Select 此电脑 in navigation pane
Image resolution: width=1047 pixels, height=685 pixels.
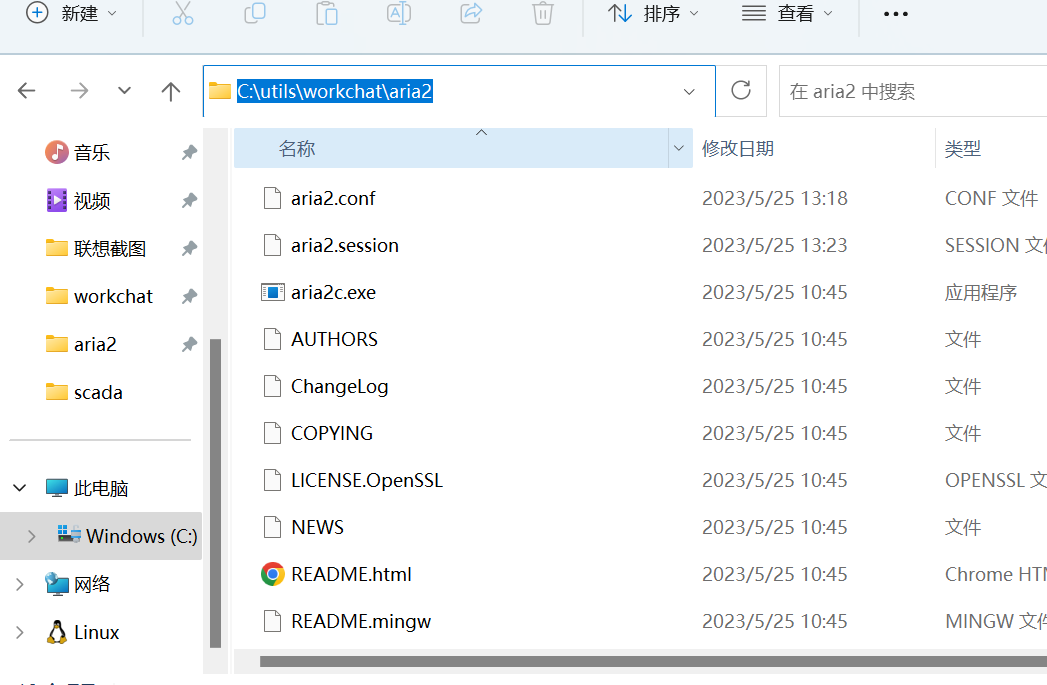(x=101, y=488)
